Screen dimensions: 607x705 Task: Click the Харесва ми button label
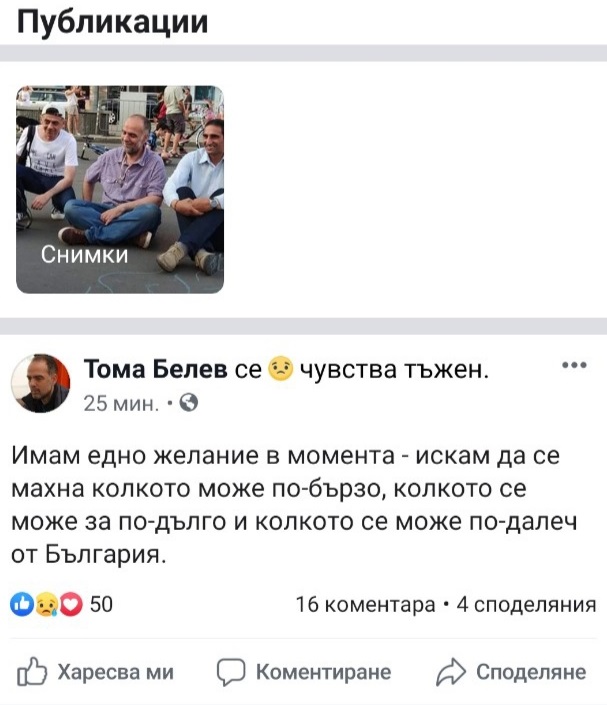click(x=116, y=672)
